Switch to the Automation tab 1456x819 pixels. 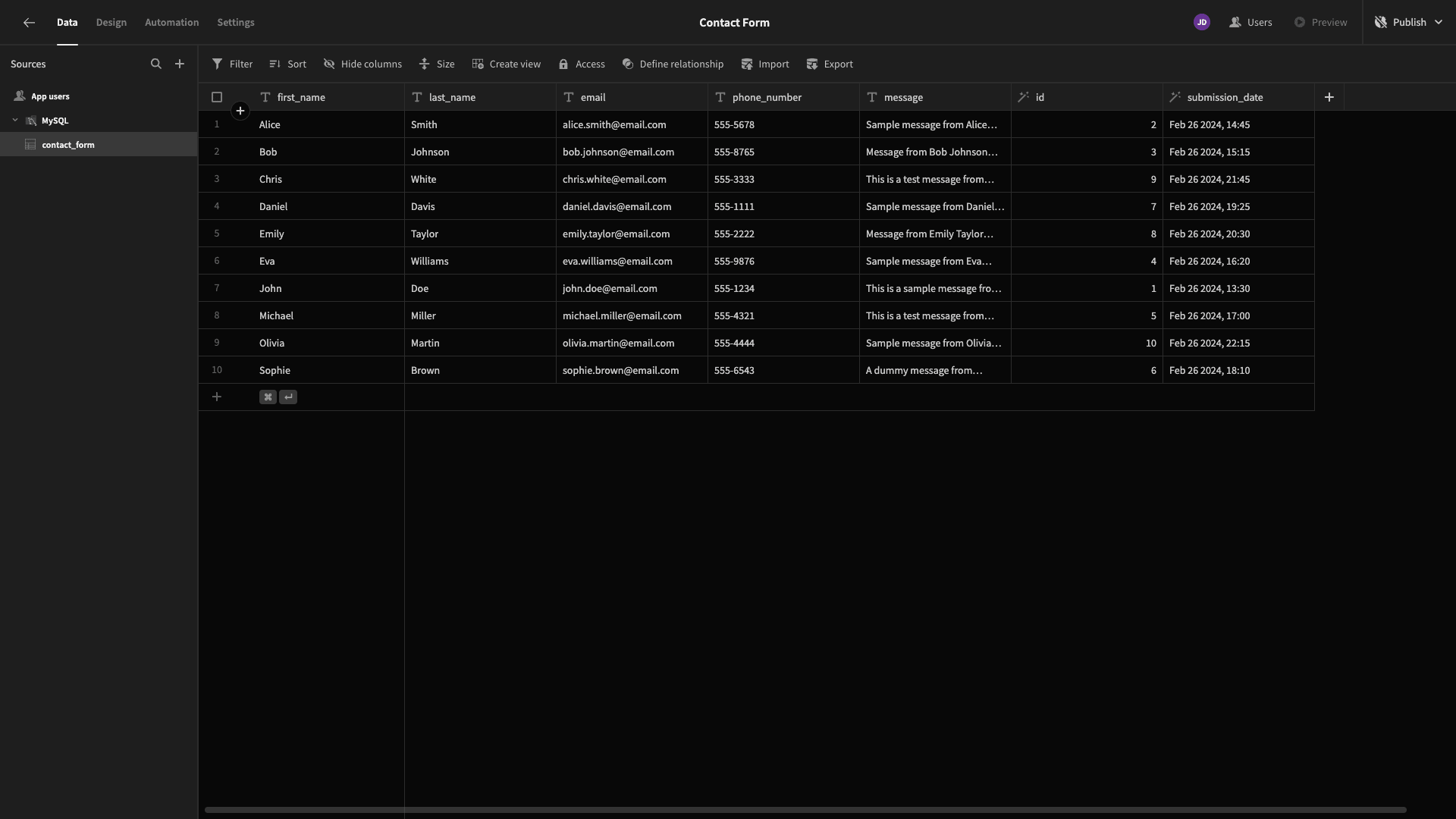[172, 23]
